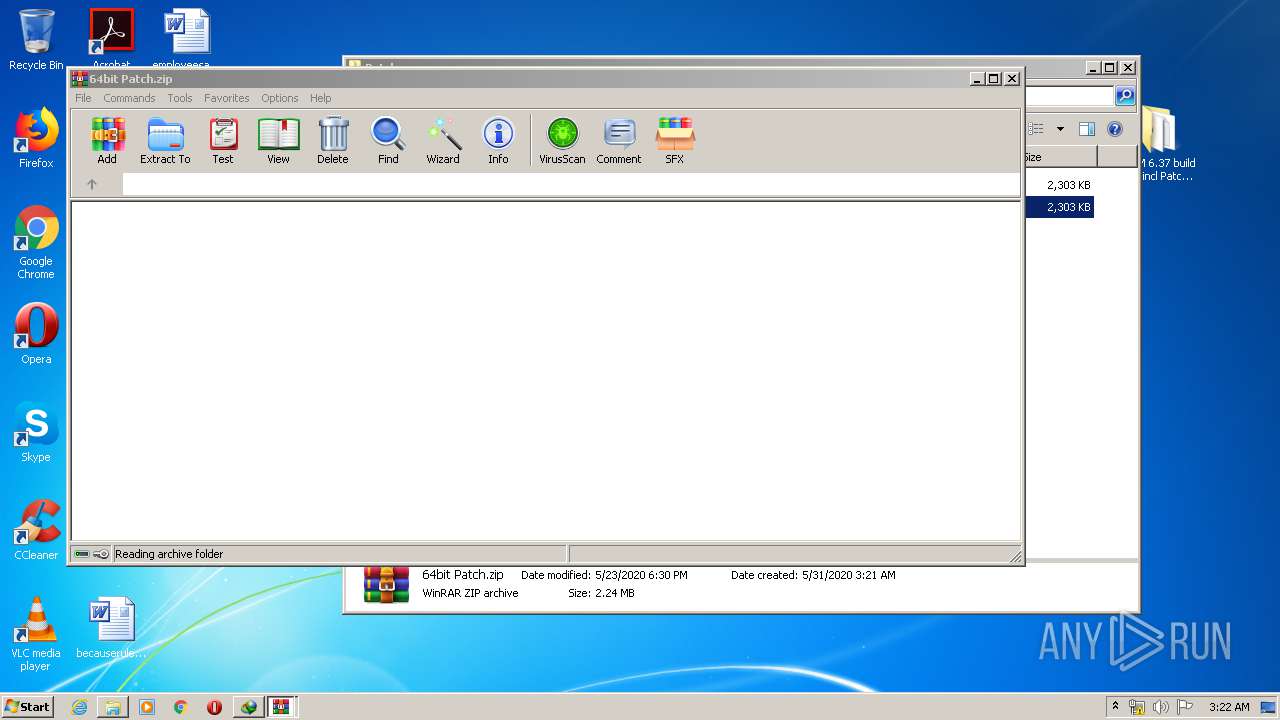This screenshot has width=1280, height=720.
Task: Open Opera from the taskbar
Action: point(214,707)
